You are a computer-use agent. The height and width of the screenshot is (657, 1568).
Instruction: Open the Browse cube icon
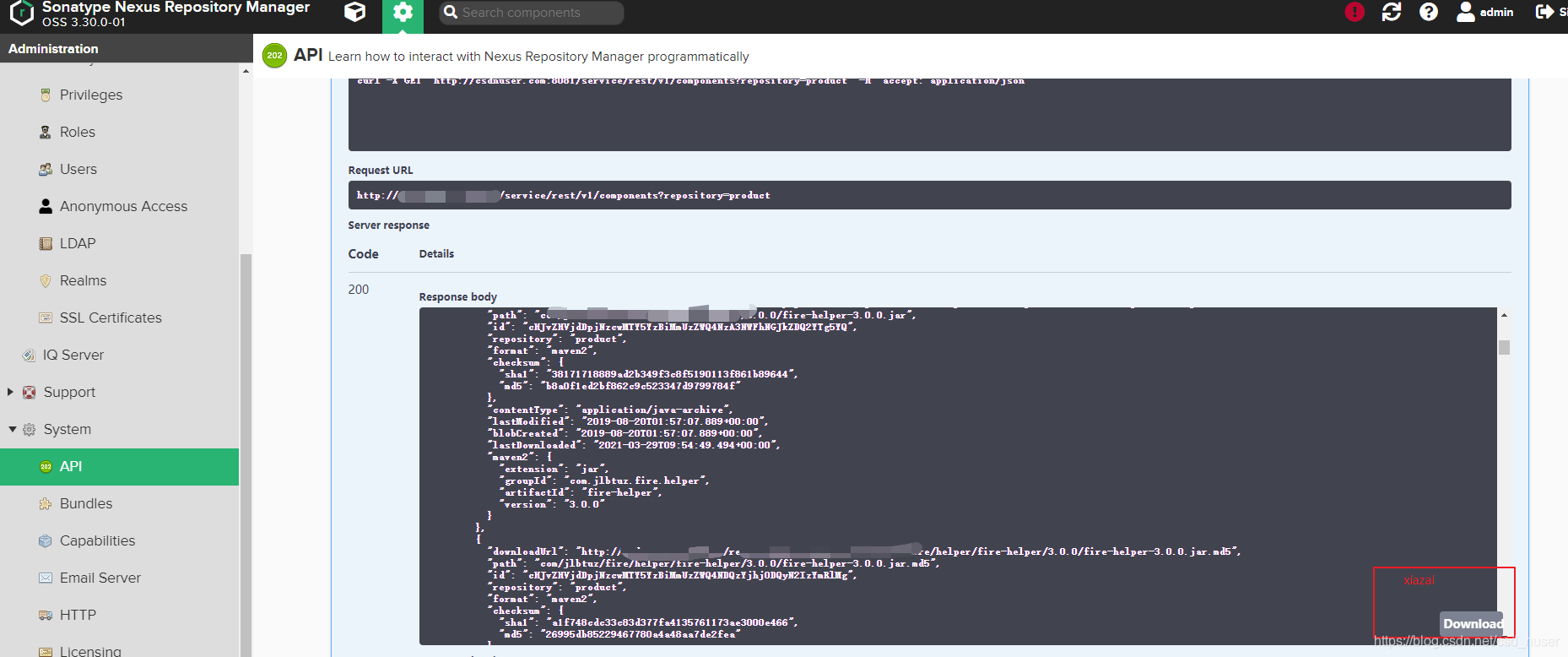click(x=355, y=12)
